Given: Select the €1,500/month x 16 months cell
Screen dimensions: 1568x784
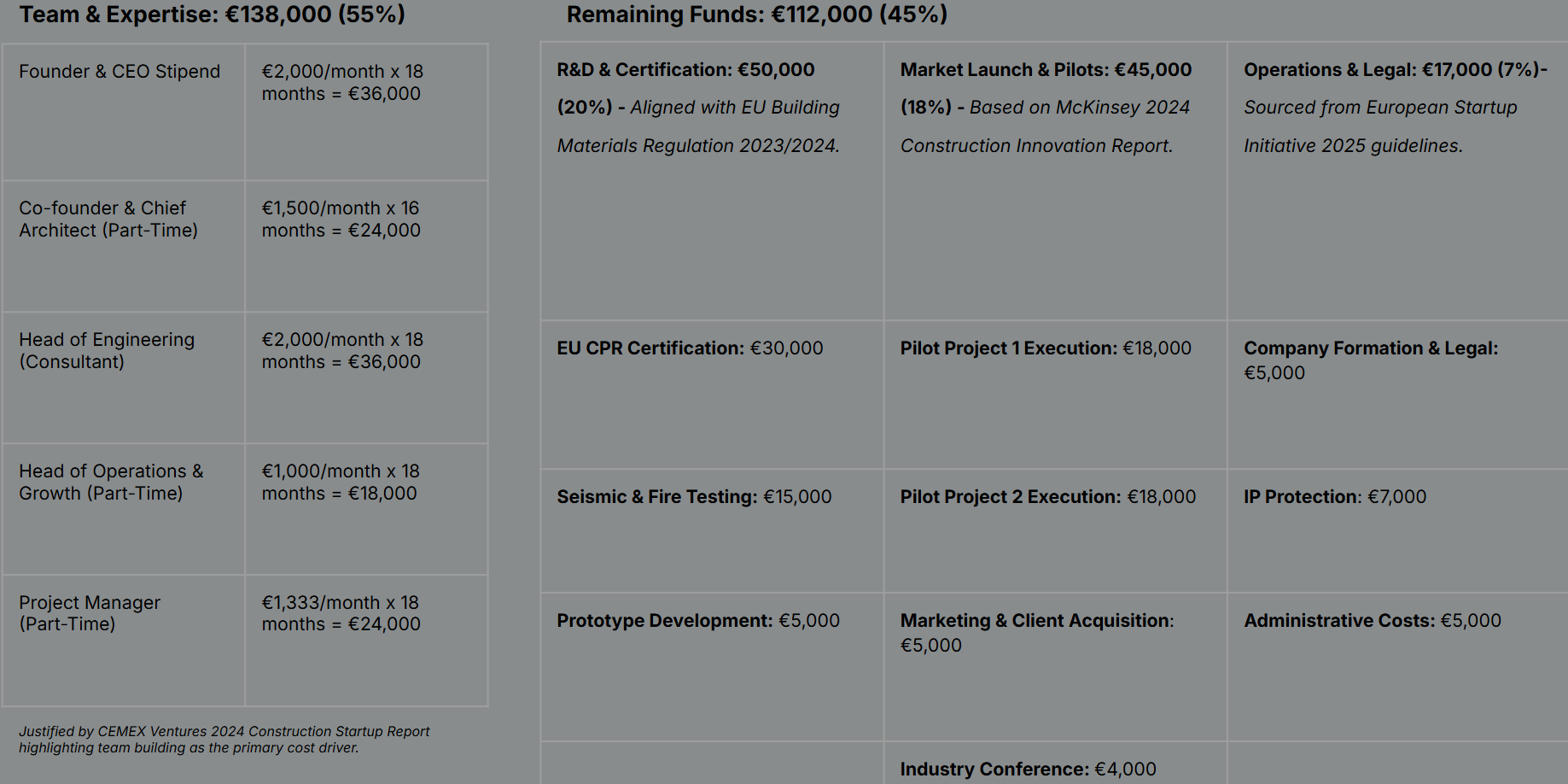Looking at the screenshot, I should pos(341,219).
